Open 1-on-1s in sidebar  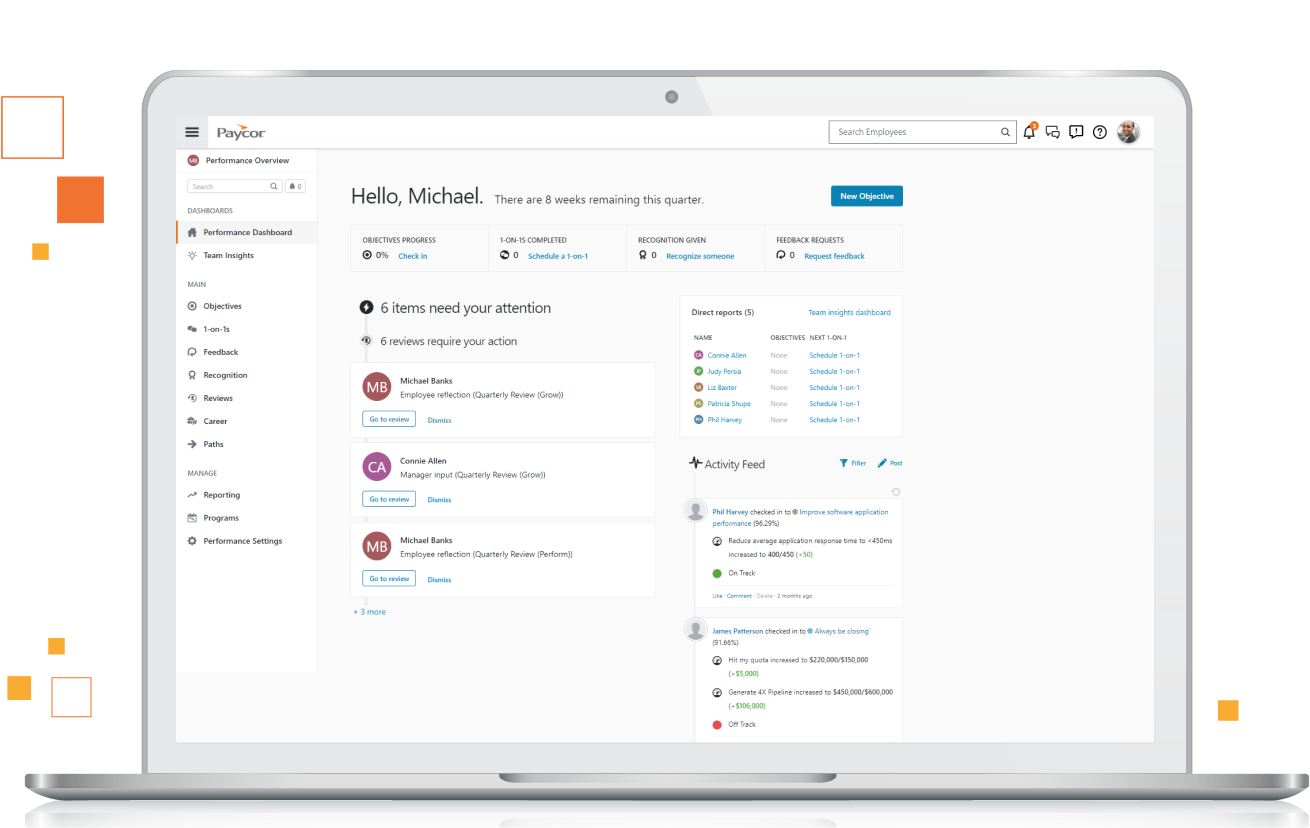pyautogui.click(x=216, y=329)
